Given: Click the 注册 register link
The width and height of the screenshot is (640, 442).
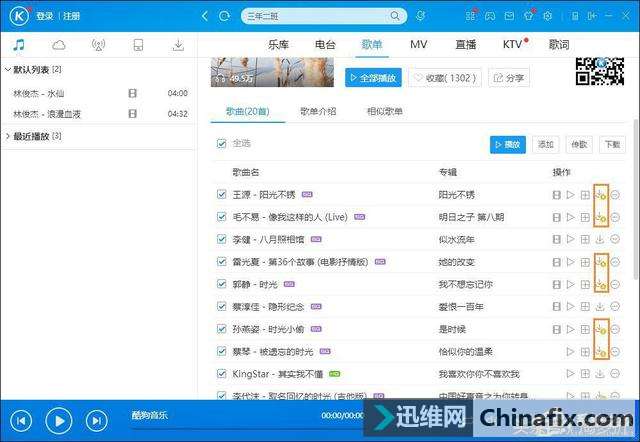Looking at the screenshot, I should 71,16.
